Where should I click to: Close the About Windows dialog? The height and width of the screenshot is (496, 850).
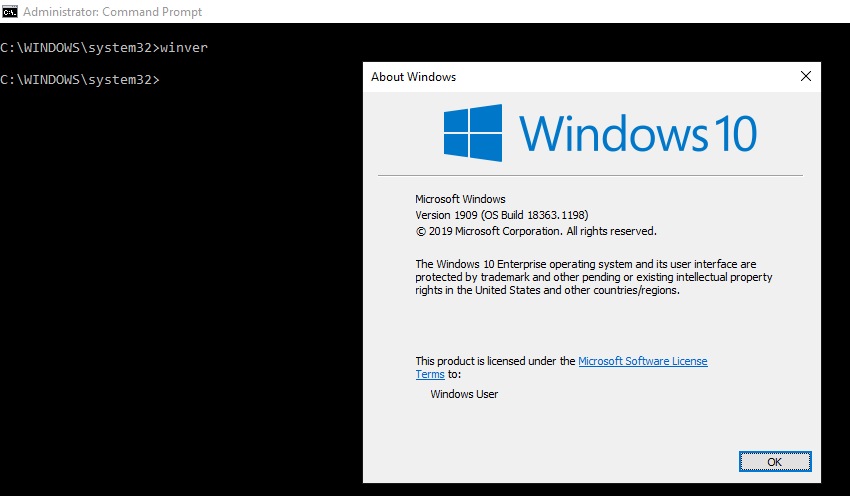click(x=806, y=76)
